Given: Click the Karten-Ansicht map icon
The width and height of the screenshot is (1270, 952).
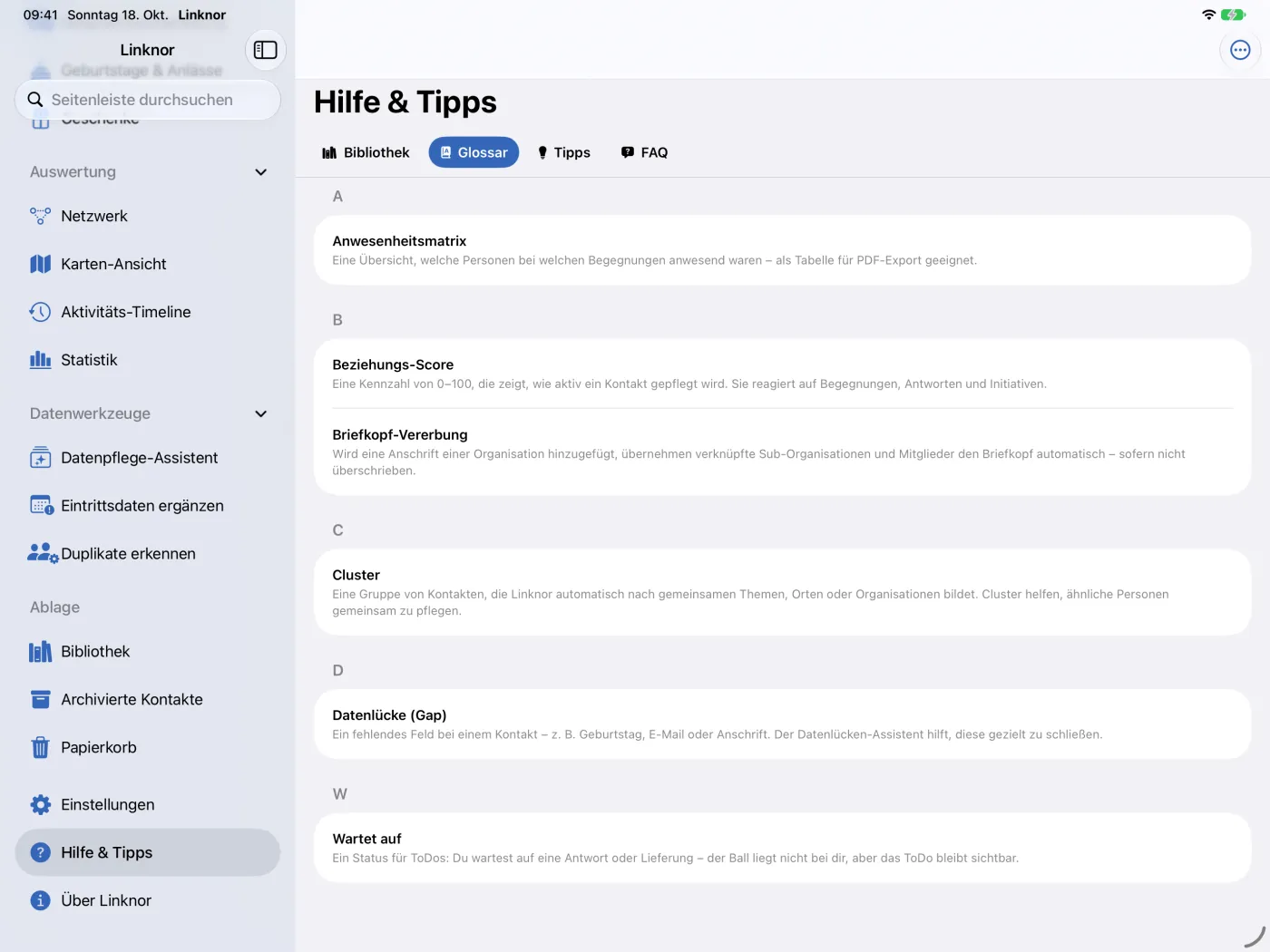Looking at the screenshot, I should coord(40,264).
